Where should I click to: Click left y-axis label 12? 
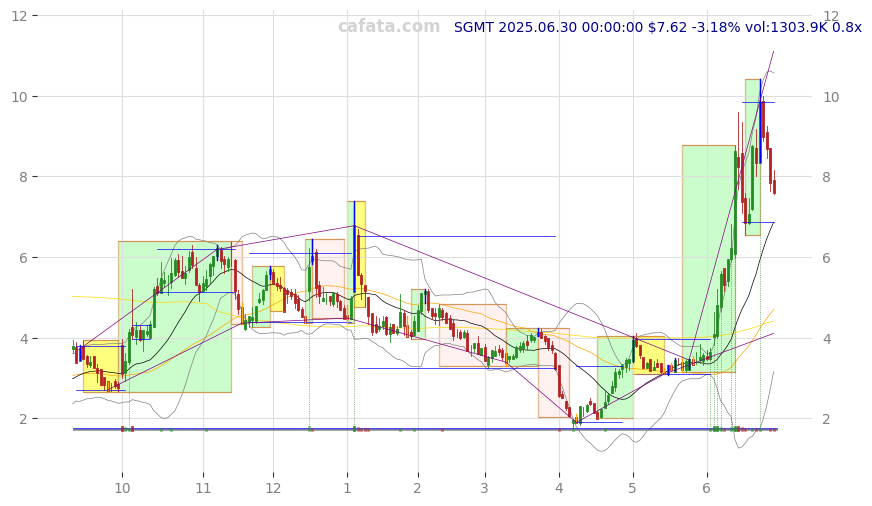click(20, 16)
